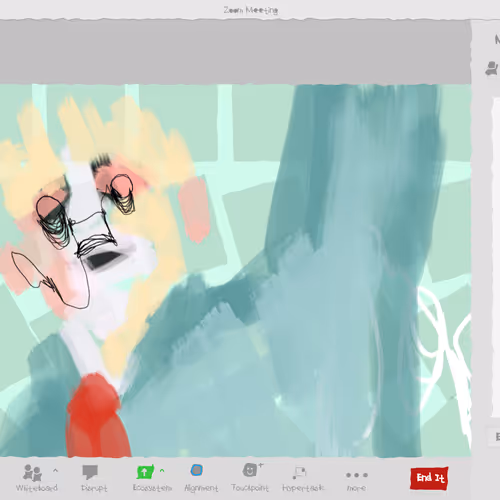
Task: Select the blue Alignment icon
Action: tap(197, 470)
